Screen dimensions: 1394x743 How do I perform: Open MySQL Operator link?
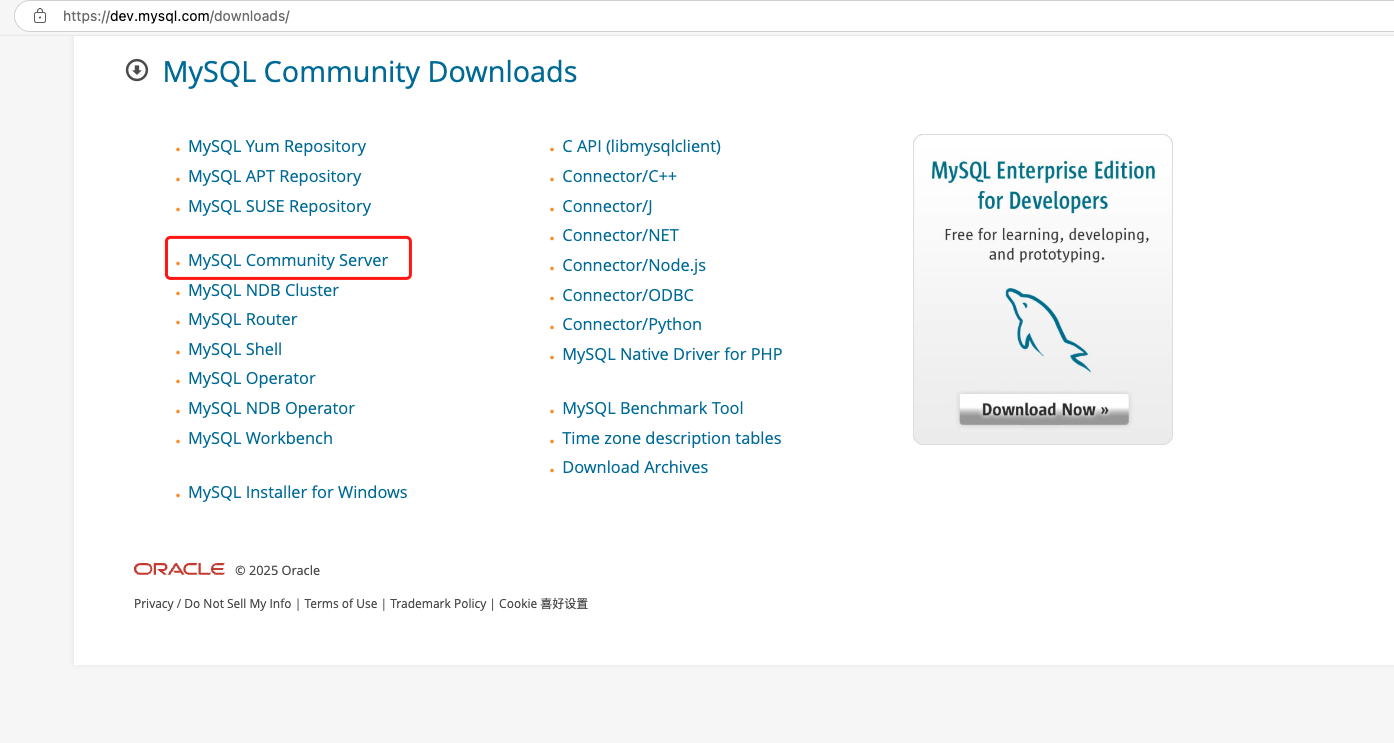pyautogui.click(x=252, y=378)
